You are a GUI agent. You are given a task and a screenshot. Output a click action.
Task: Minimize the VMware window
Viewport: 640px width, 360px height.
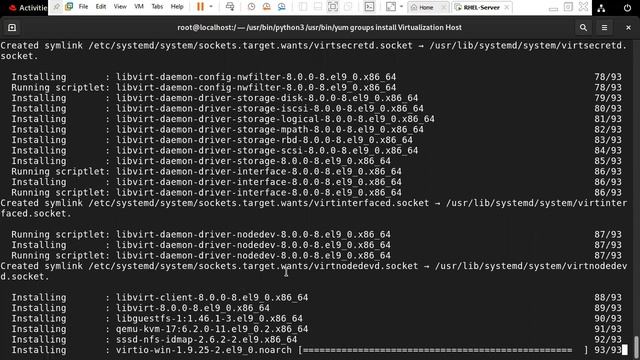[x=553, y=8]
